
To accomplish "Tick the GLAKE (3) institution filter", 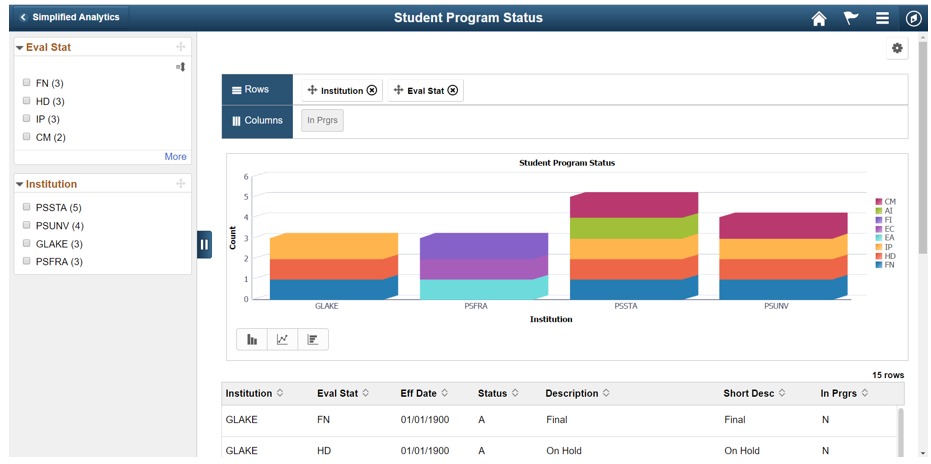I will pyautogui.click(x=27, y=243).
